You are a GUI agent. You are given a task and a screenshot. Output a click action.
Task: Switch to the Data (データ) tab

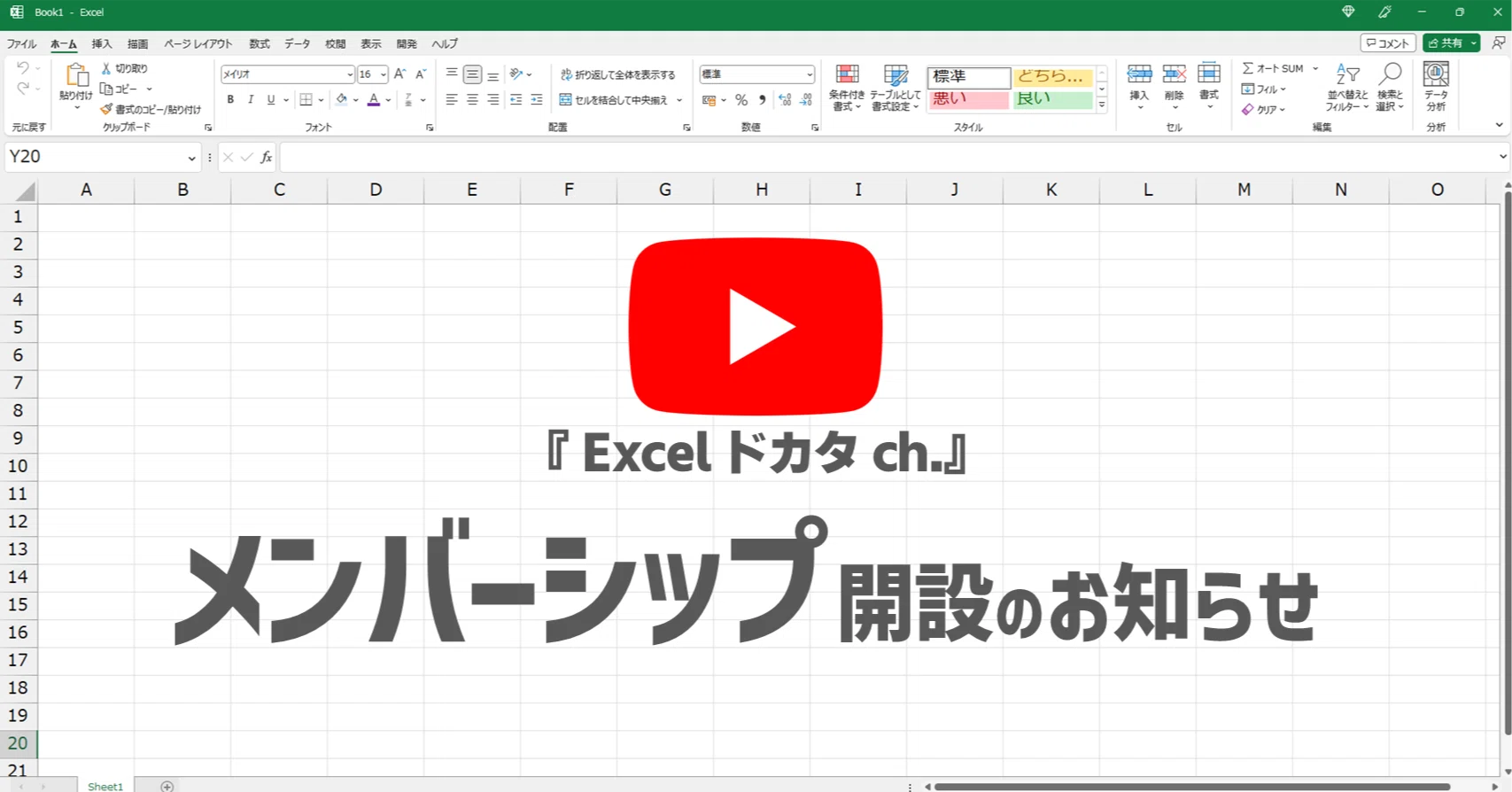[298, 43]
